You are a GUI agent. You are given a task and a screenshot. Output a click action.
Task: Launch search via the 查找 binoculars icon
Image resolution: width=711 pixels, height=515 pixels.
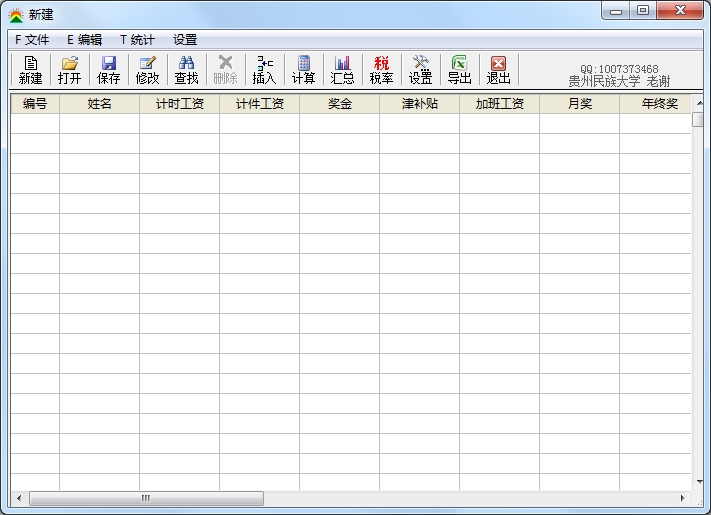(186, 70)
